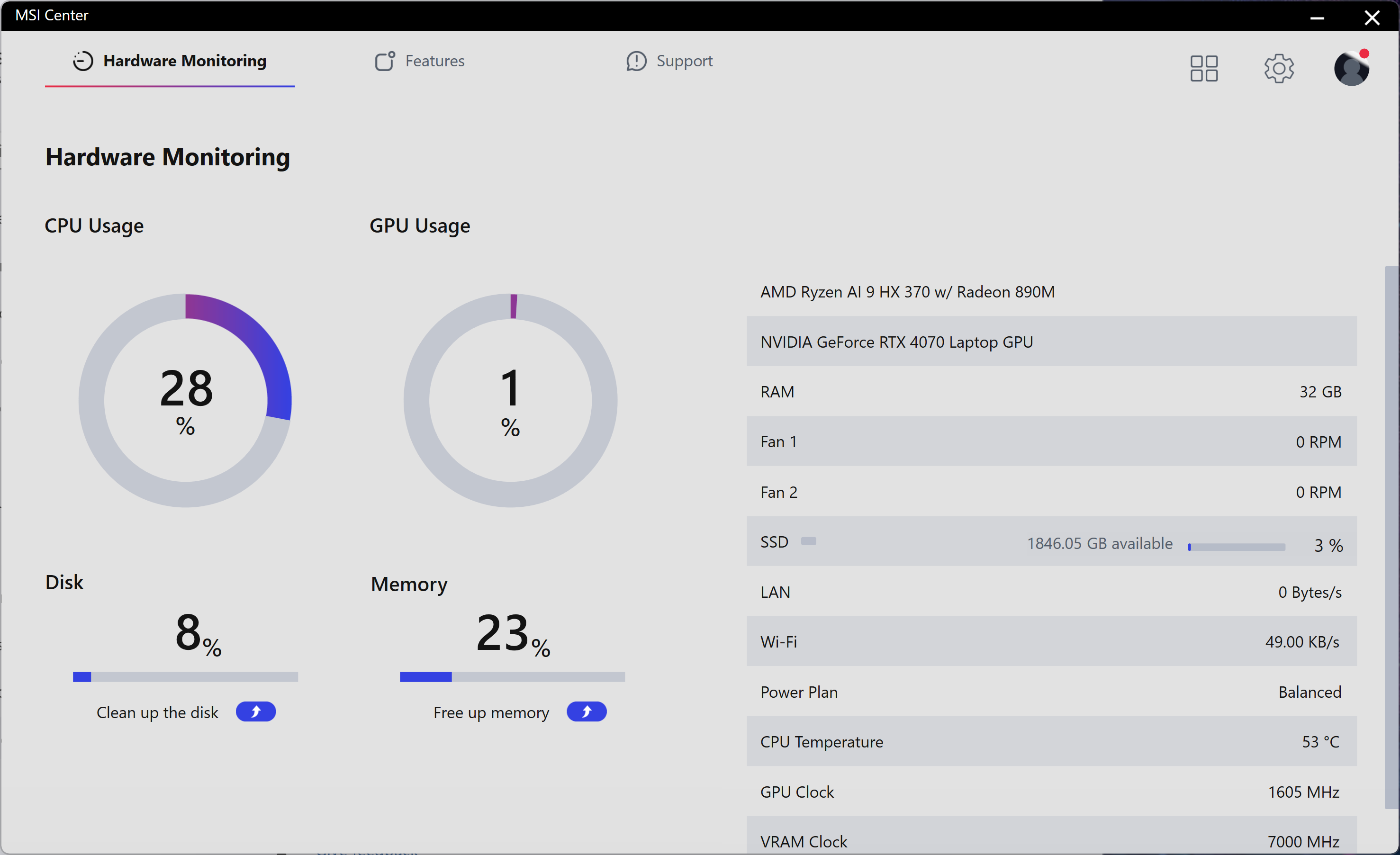Click the Memory usage progress bar

pyautogui.click(x=512, y=676)
